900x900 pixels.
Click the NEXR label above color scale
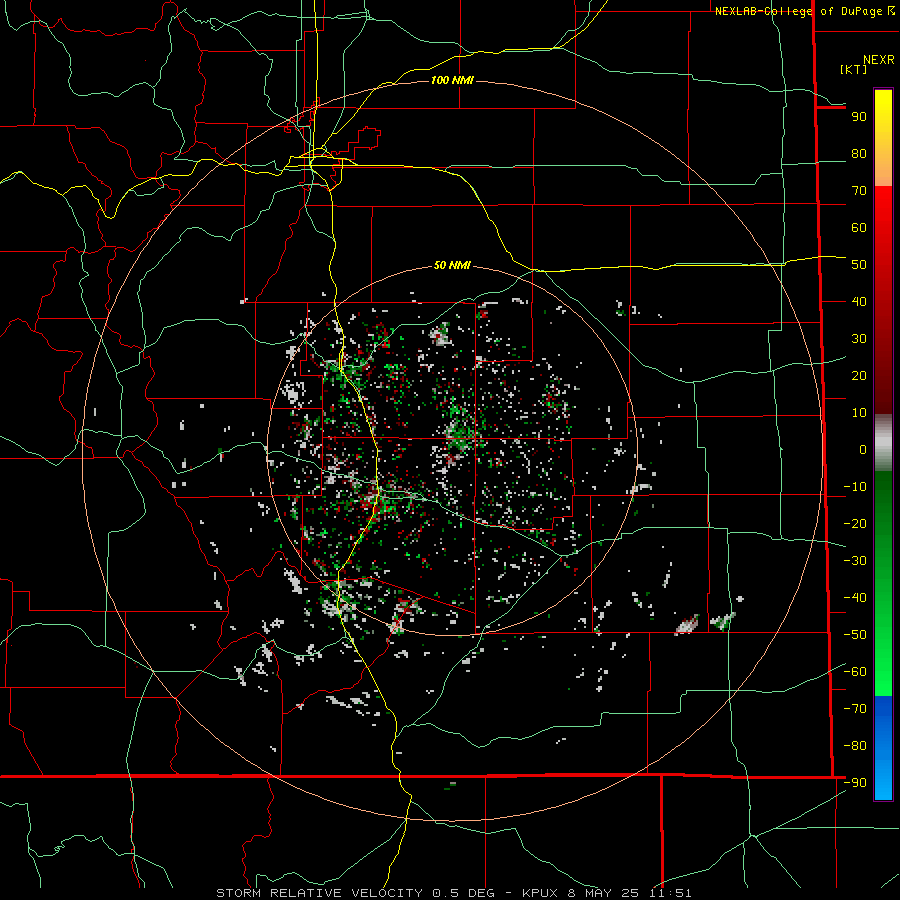point(879,60)
